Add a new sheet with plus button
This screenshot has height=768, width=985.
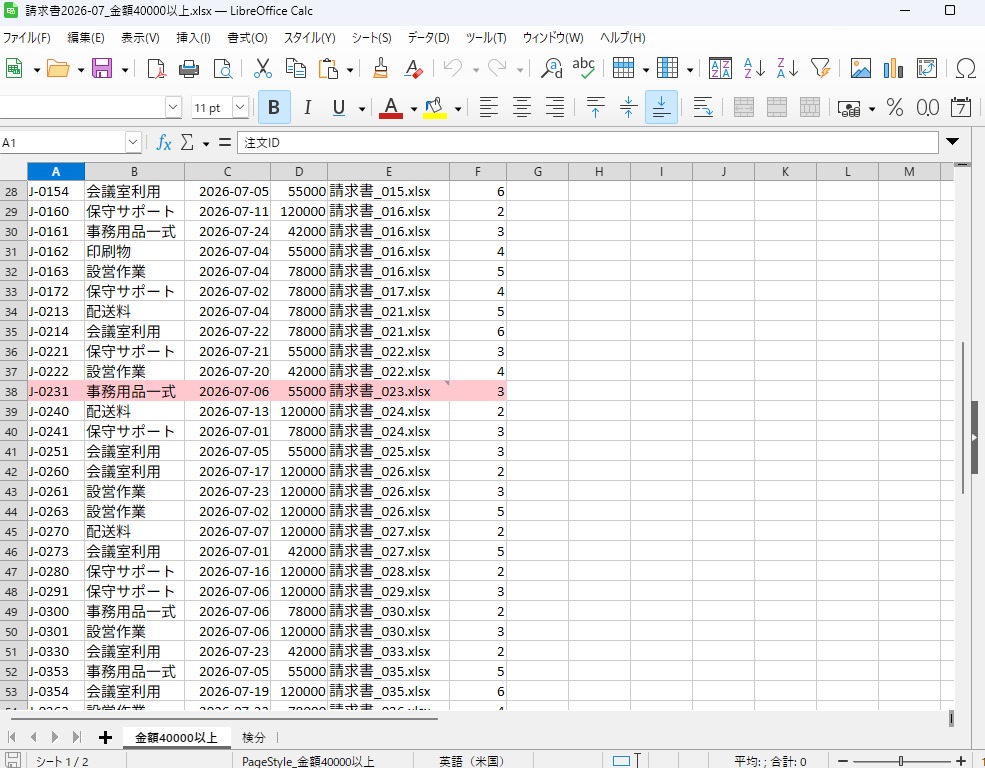(105, 737)
